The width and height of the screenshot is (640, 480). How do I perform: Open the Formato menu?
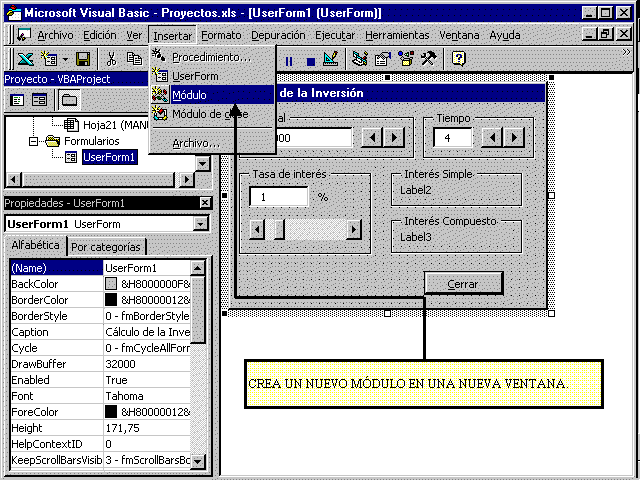(221, 36)
